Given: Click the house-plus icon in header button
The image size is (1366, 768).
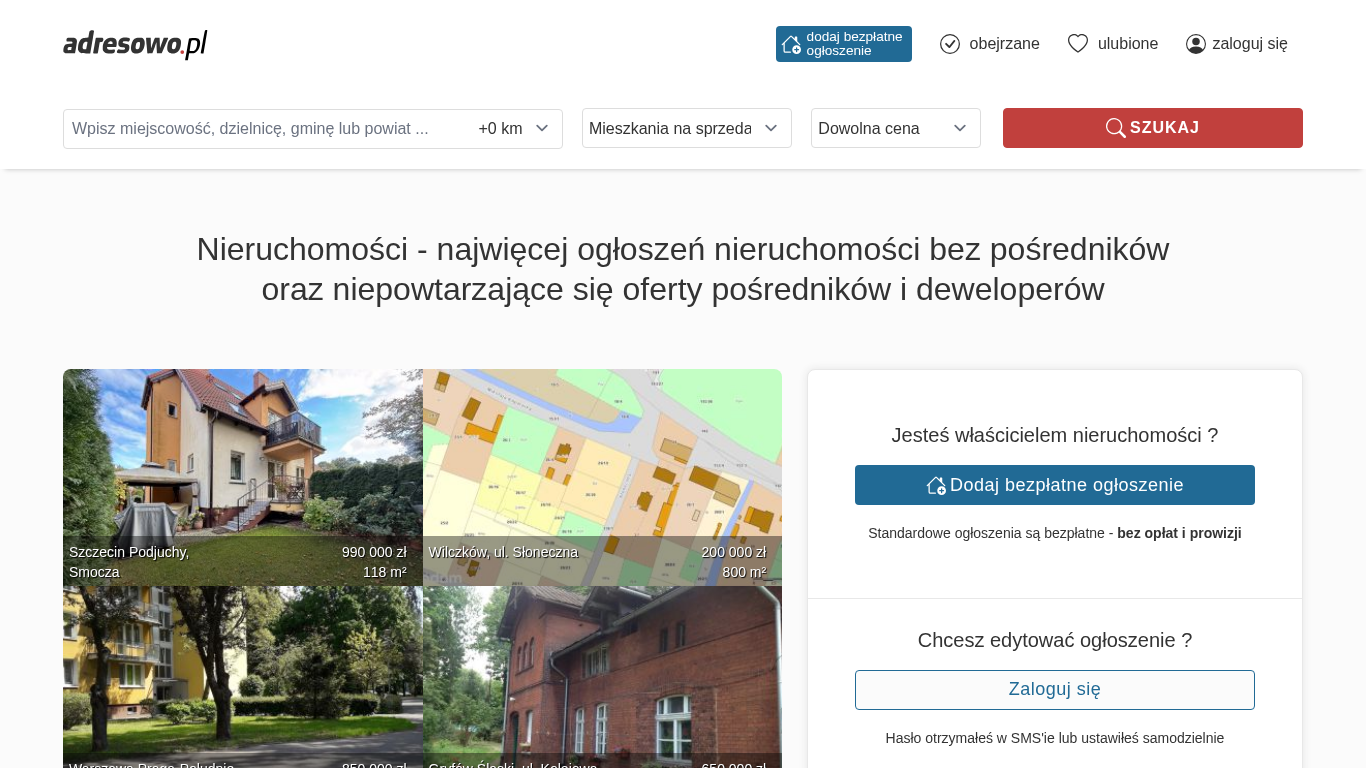Looking at the screenshot, I should pyautogui.click(x=791, y=44).
